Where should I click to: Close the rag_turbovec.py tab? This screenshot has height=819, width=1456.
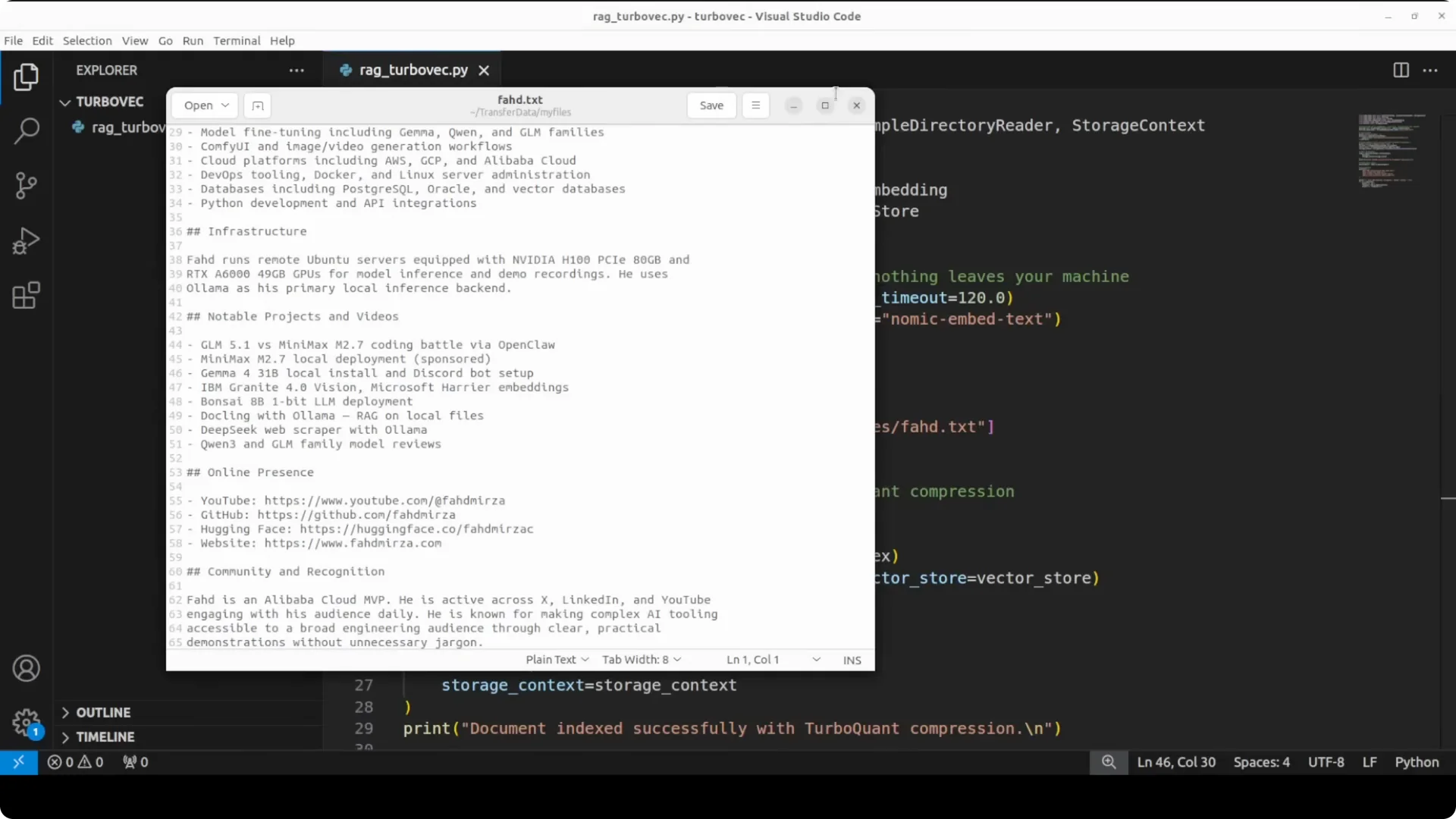(x=484, y=70)
